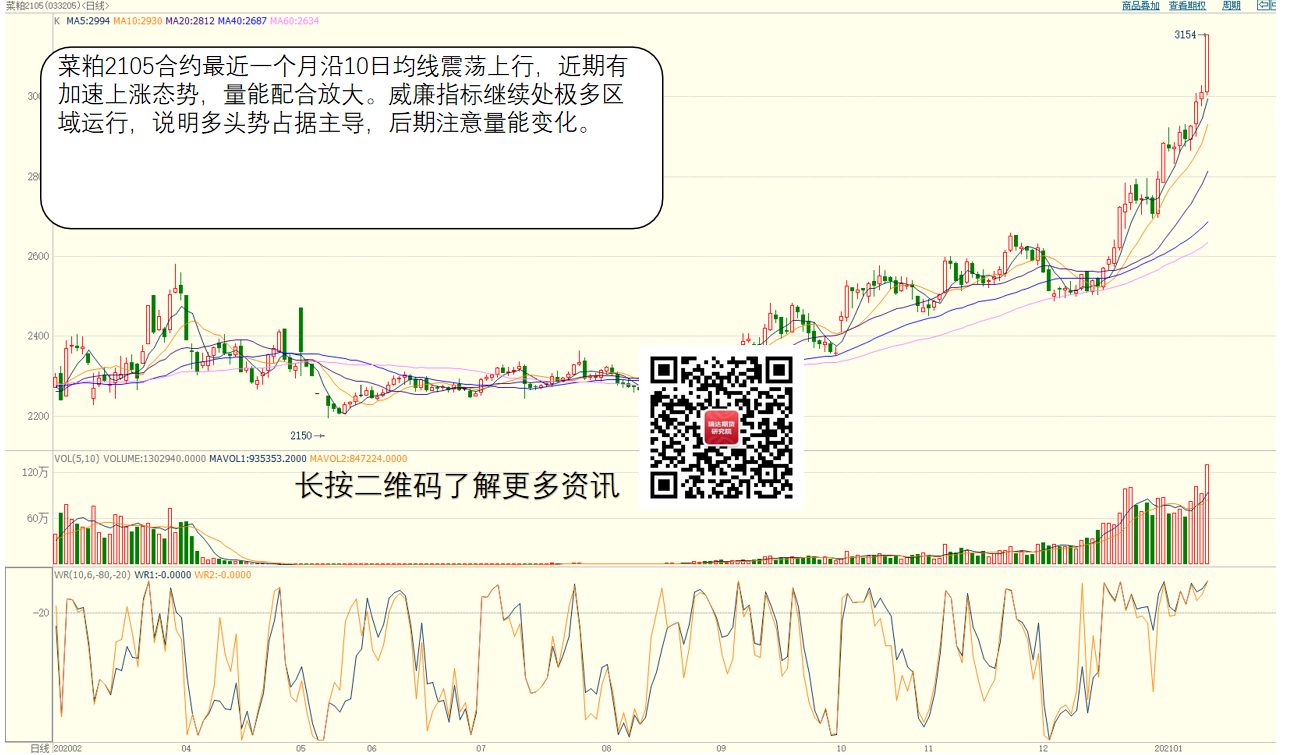Image resolution: width=1298 pixels, height=755 pixels.
Task: Click the MA5:2994 indicator label
Action: coord(88,20)
